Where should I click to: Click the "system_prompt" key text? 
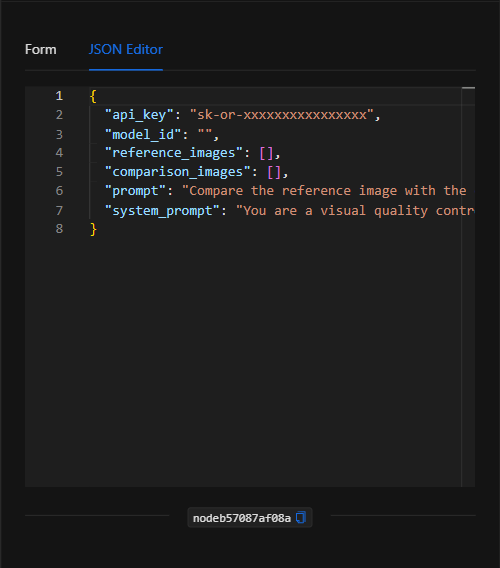click(x=162, y=210)
